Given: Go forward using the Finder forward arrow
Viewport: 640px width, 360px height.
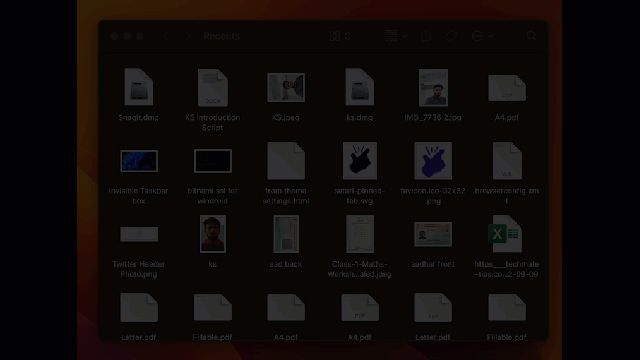Looking at the screenshot, I should (188, 36).
